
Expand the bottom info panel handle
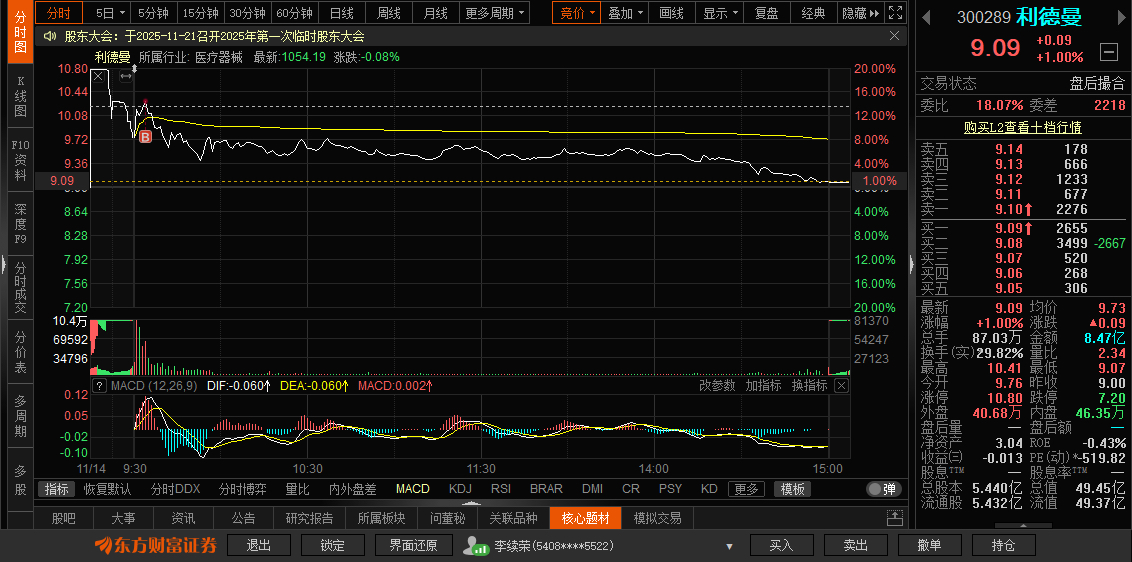click(471, 503)
